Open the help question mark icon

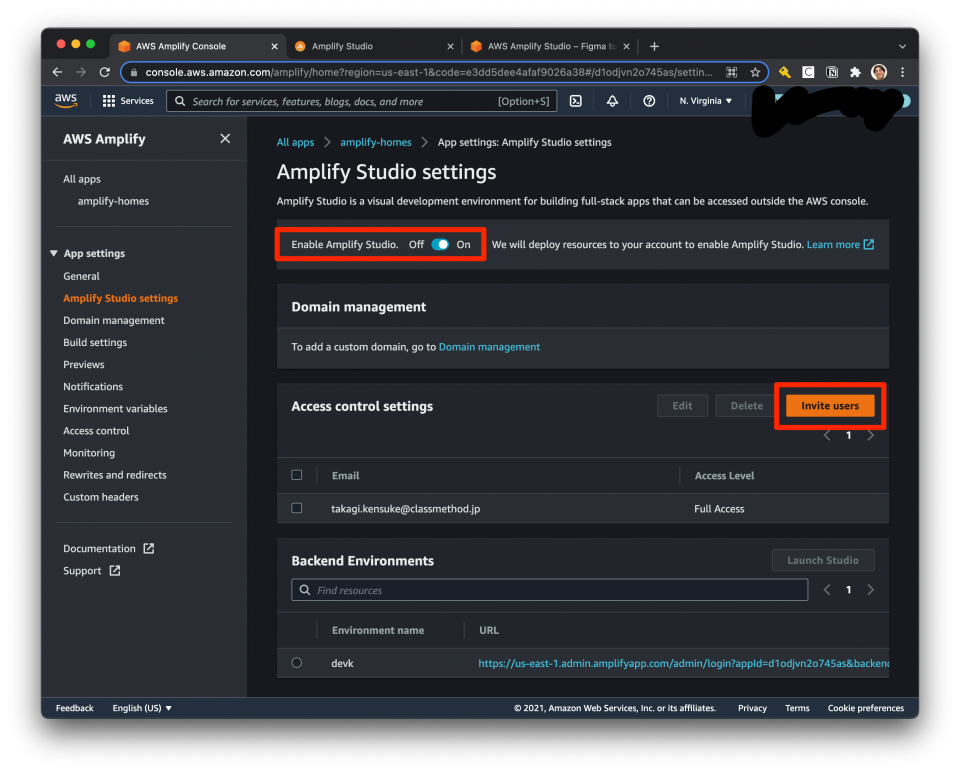click(x=649, y=101)
